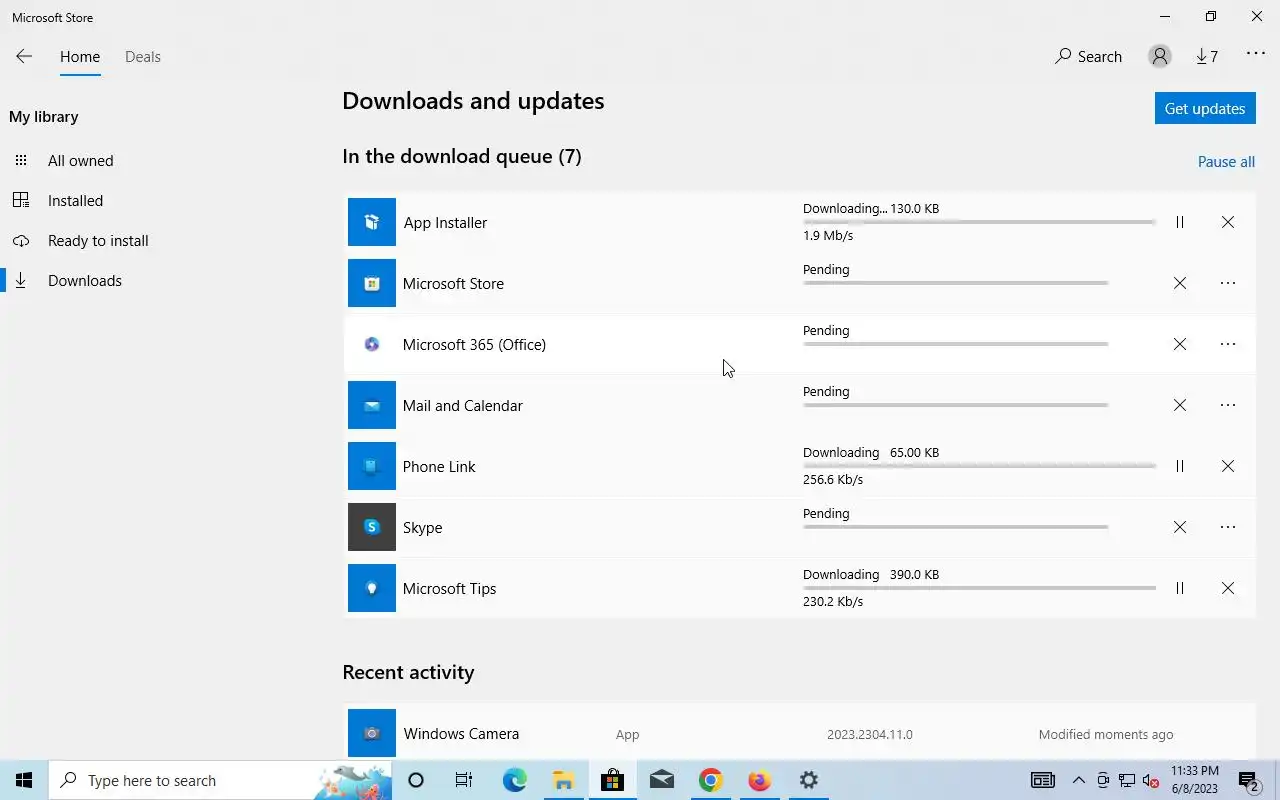This screenshot has width=1280, height=800.
Task: Click the Phone Link progress bar
Action: 979,466
